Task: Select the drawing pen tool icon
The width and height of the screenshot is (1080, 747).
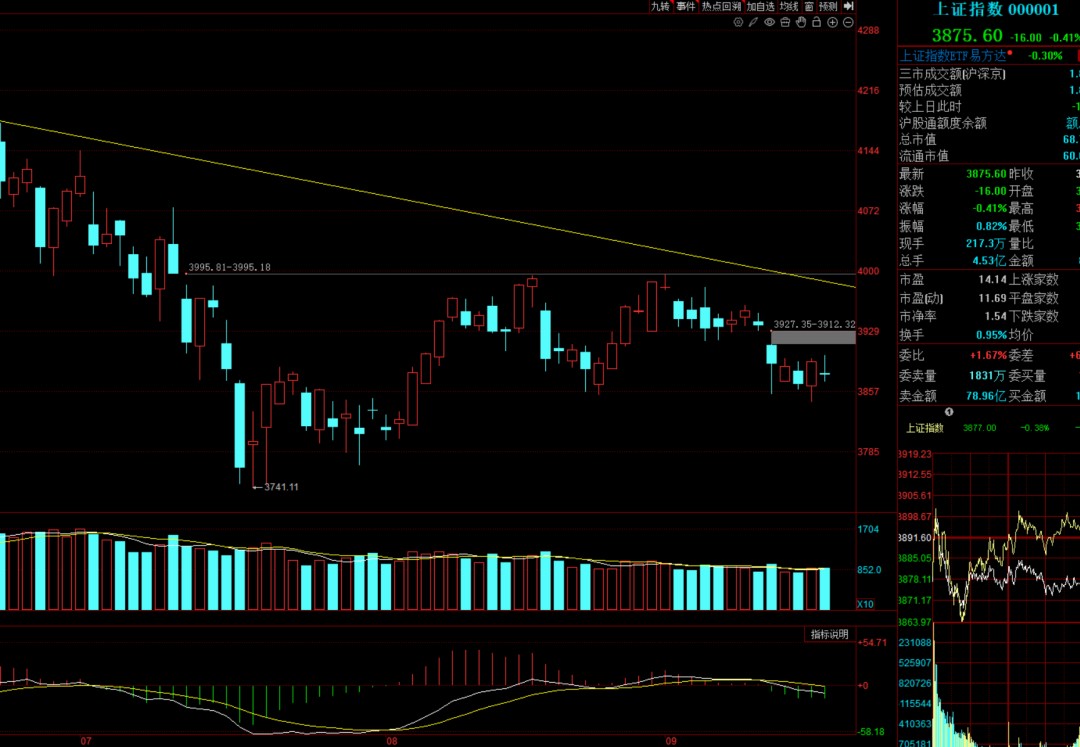Action: [x=754, y=22]
